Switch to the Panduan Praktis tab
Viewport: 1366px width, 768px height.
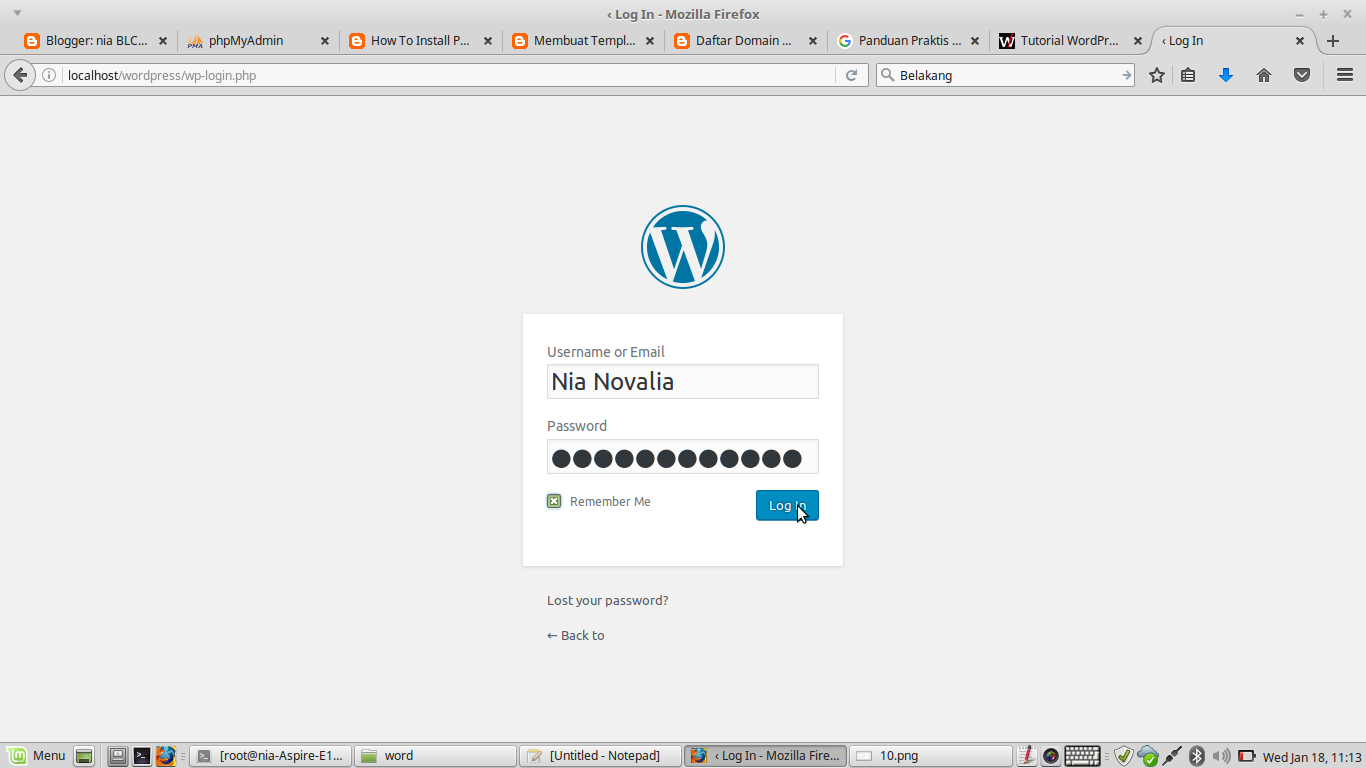coord(910,41)
